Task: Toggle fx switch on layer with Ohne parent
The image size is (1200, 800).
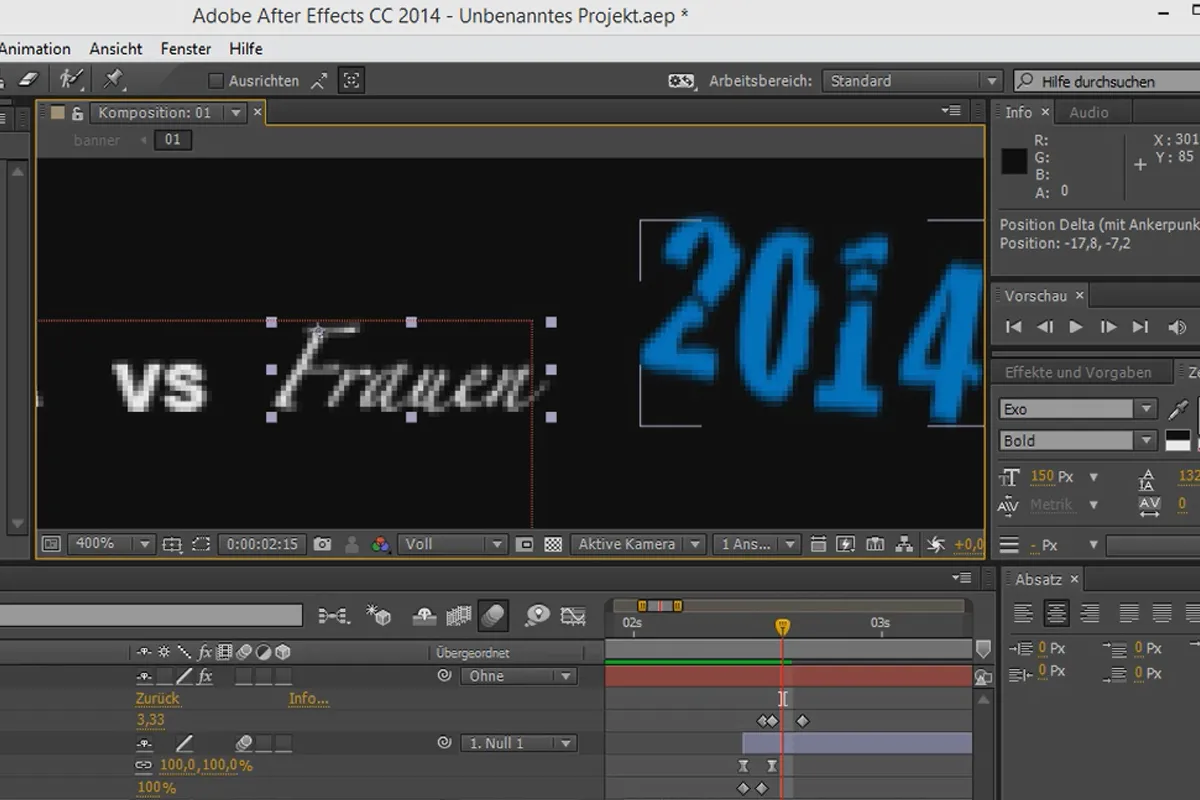Action: coord(205,676)
